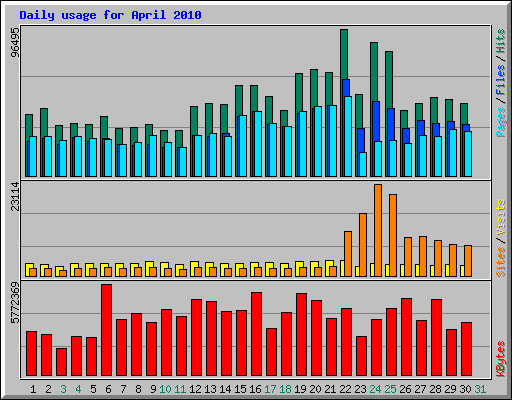The image size is (512, 400).
Task: Click day label 27 on the x-axis
Action: pos(420,389)
